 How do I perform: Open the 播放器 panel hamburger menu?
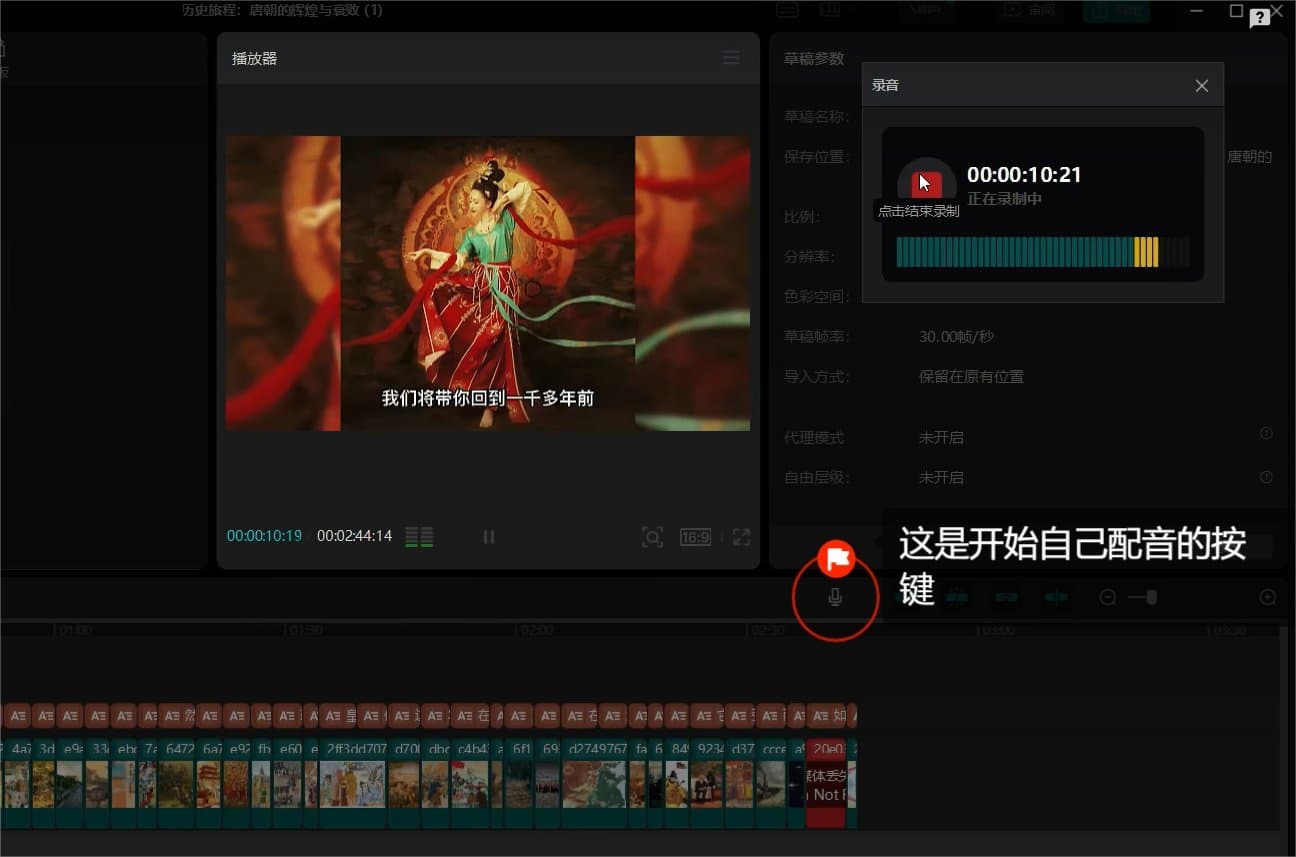[731, 58]
